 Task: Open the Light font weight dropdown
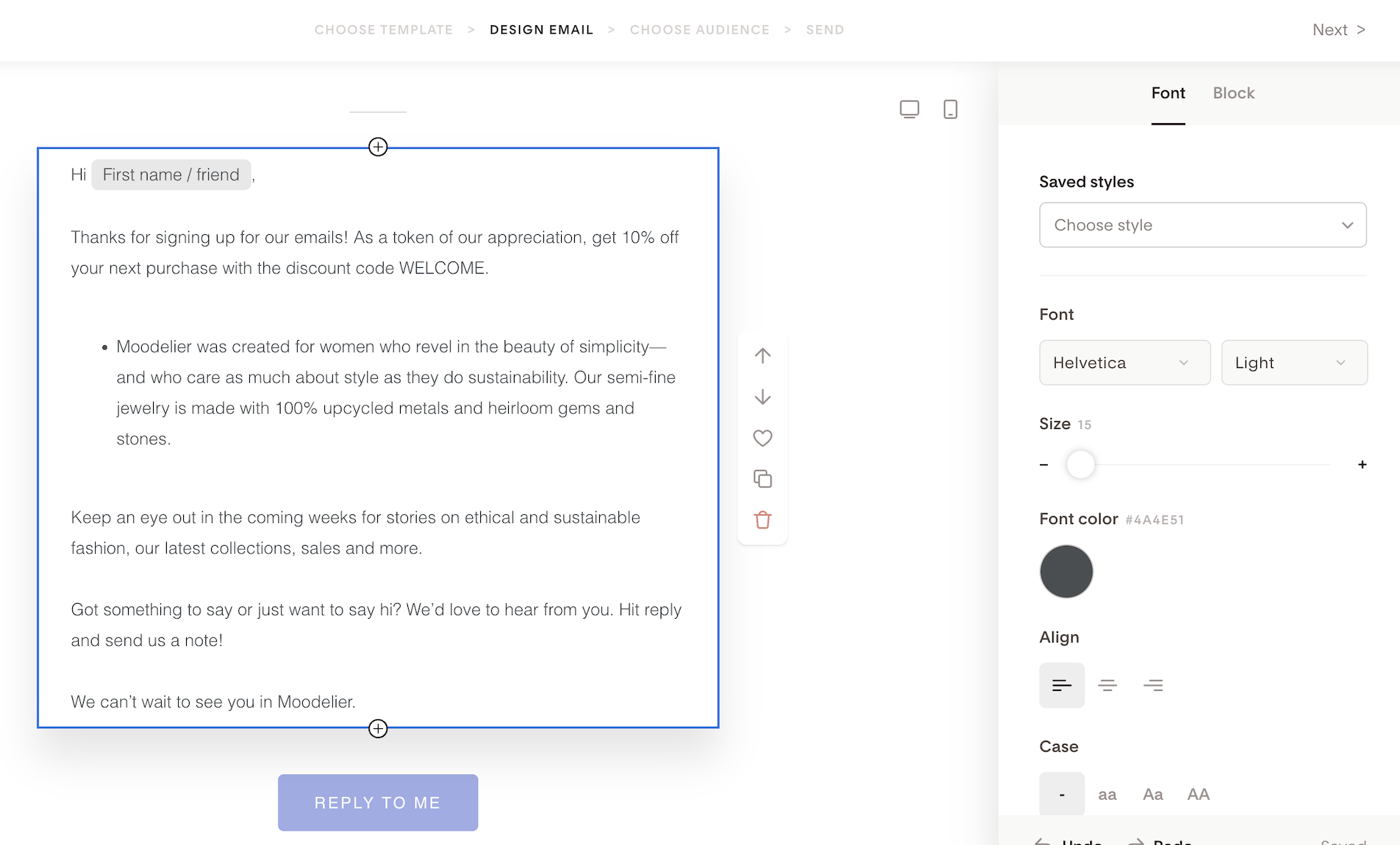point(1293,362)
